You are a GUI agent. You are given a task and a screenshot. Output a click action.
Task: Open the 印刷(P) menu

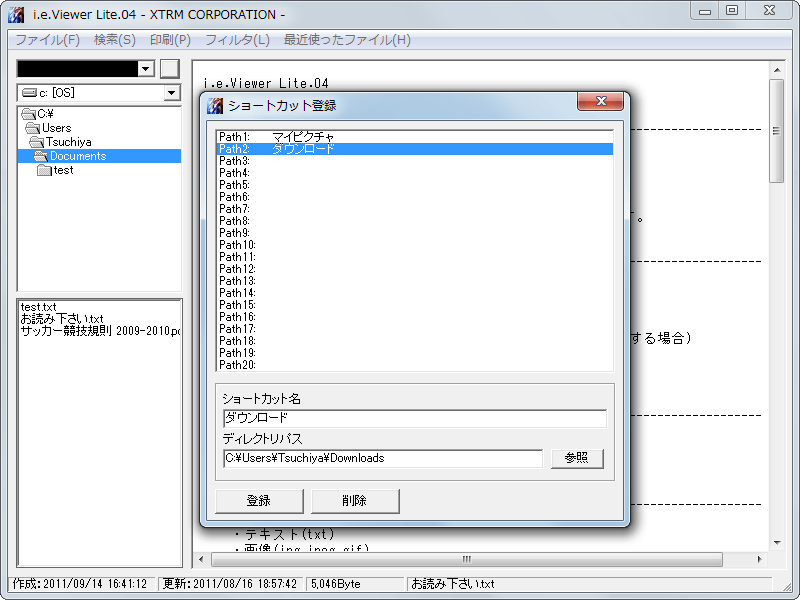click(170, 40)
